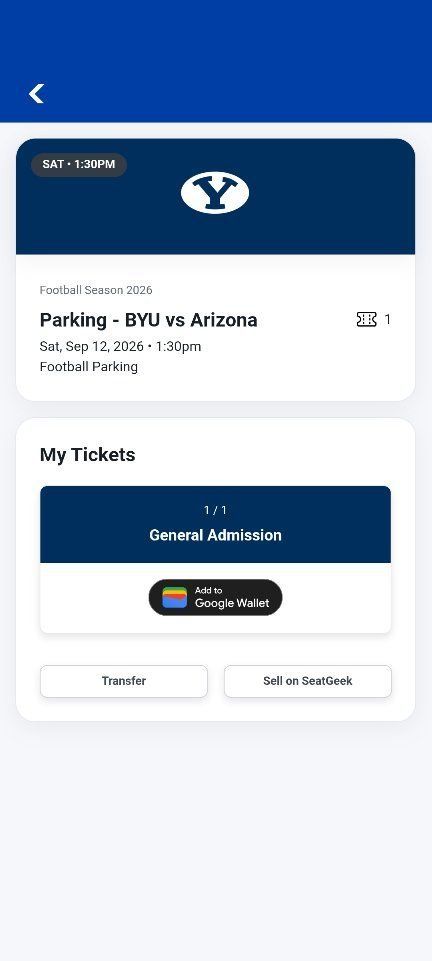Screen dimensions: 432x961
Task: Open Parking - BYU vs Arizona title
Action: (x=148, y=320)
